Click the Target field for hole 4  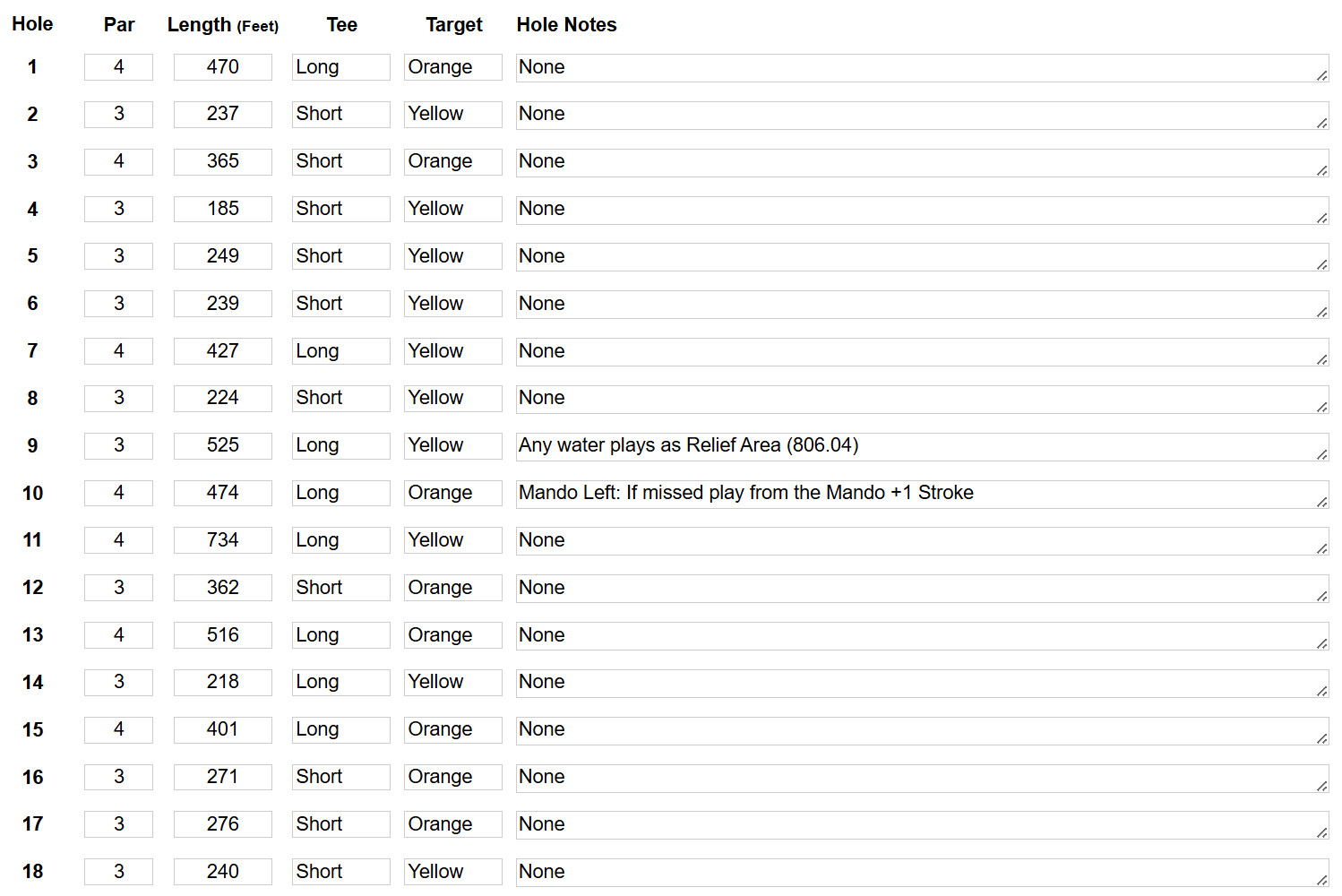point(452,209)
